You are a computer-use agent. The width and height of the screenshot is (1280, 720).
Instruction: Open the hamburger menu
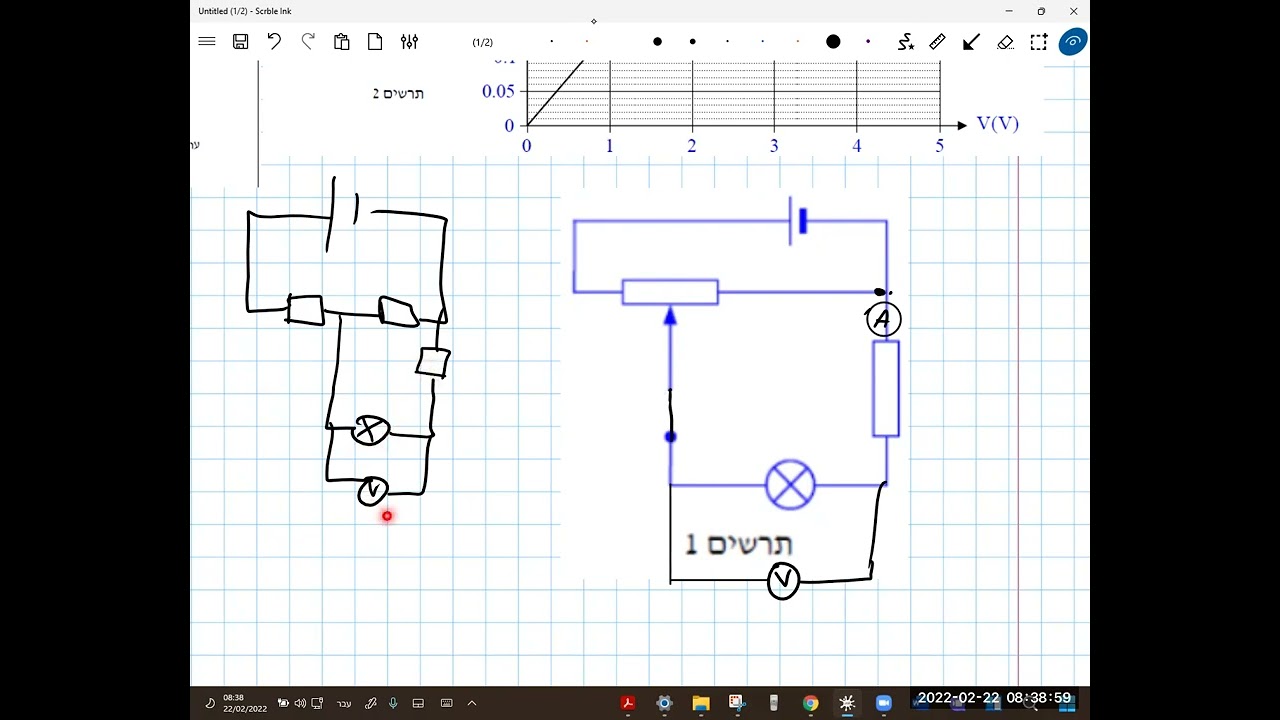pos(207,42)
